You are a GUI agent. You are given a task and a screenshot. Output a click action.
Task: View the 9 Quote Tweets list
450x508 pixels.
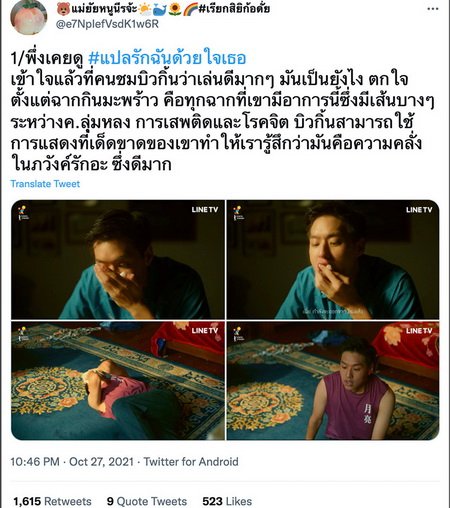pyautogui.click(x=147, y=501)
